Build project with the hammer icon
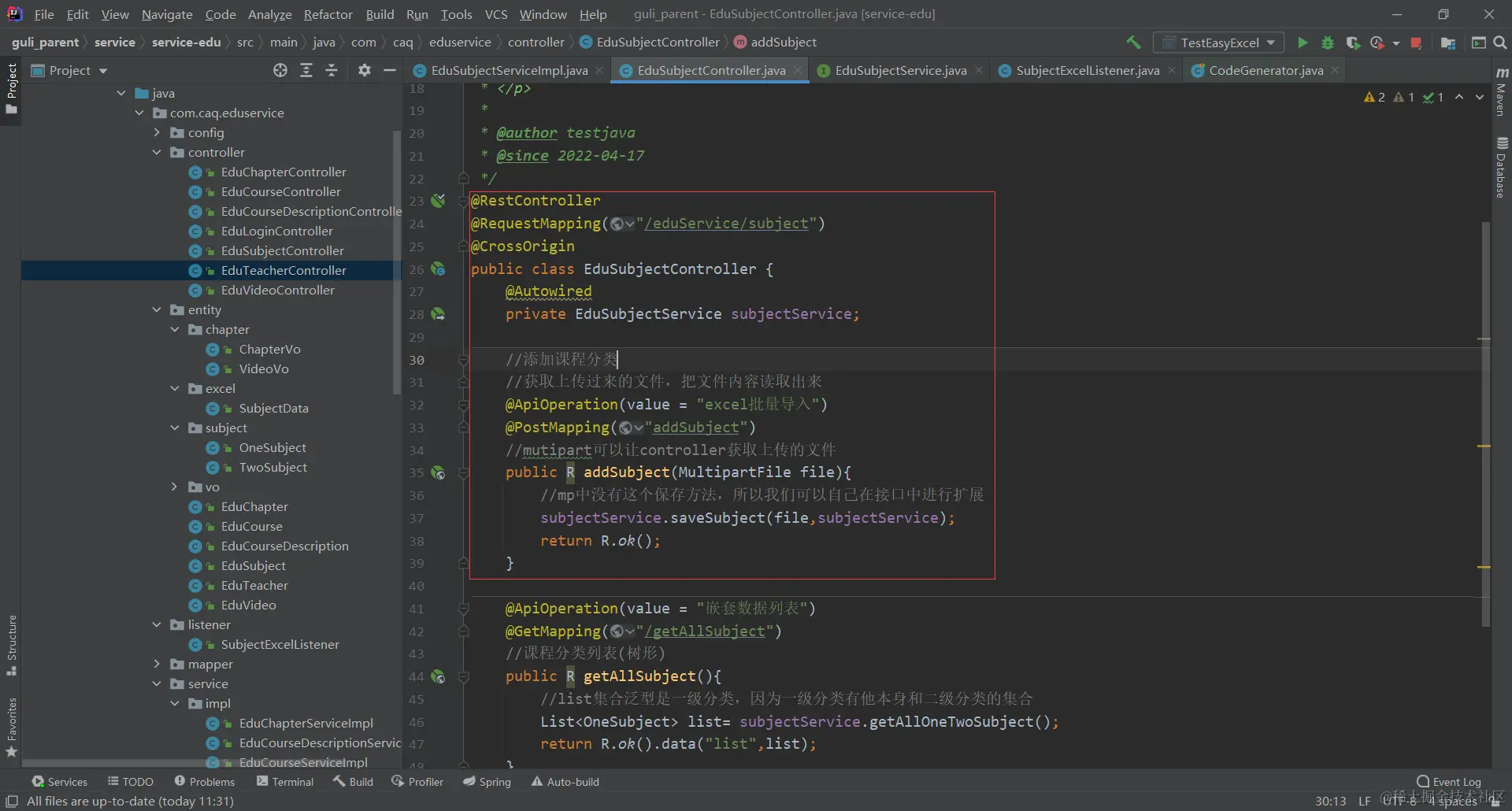The height and width of the screenshot is (811, 1512). (1133, 43)
